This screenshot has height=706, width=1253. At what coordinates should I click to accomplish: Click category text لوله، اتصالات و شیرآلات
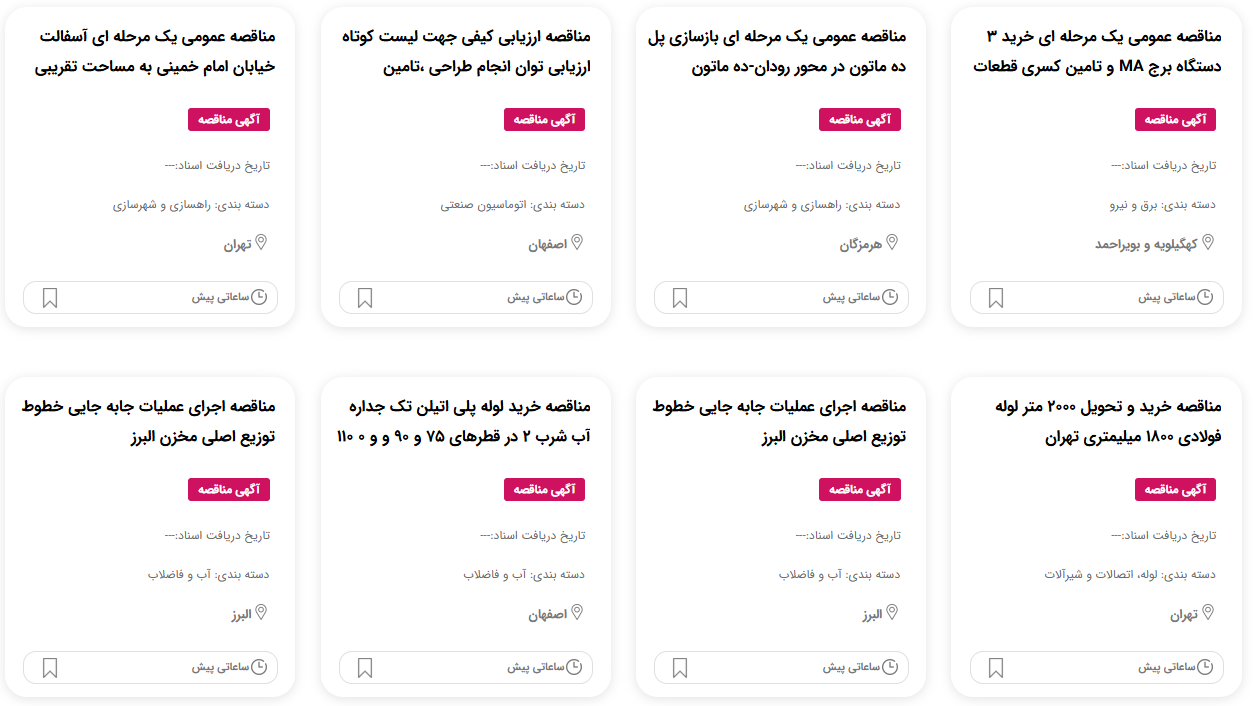coord(1105,574)
